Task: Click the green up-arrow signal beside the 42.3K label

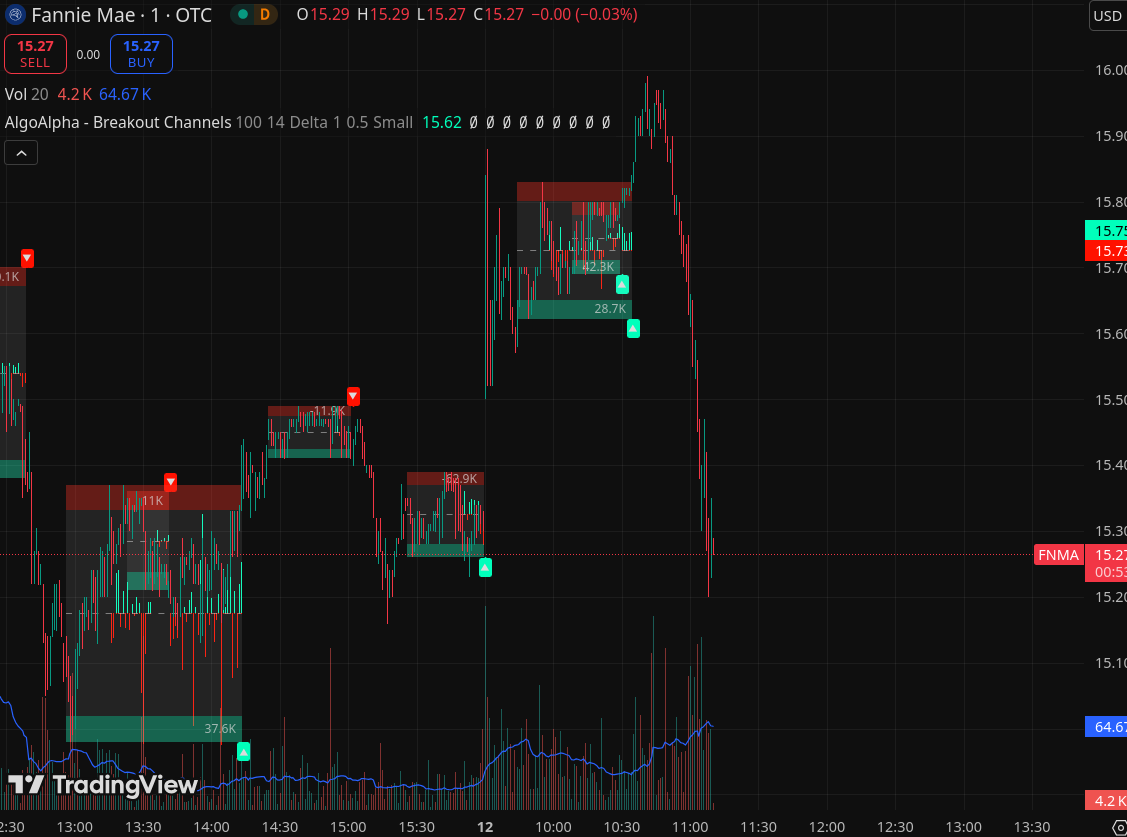Action: tap(622, 285)
